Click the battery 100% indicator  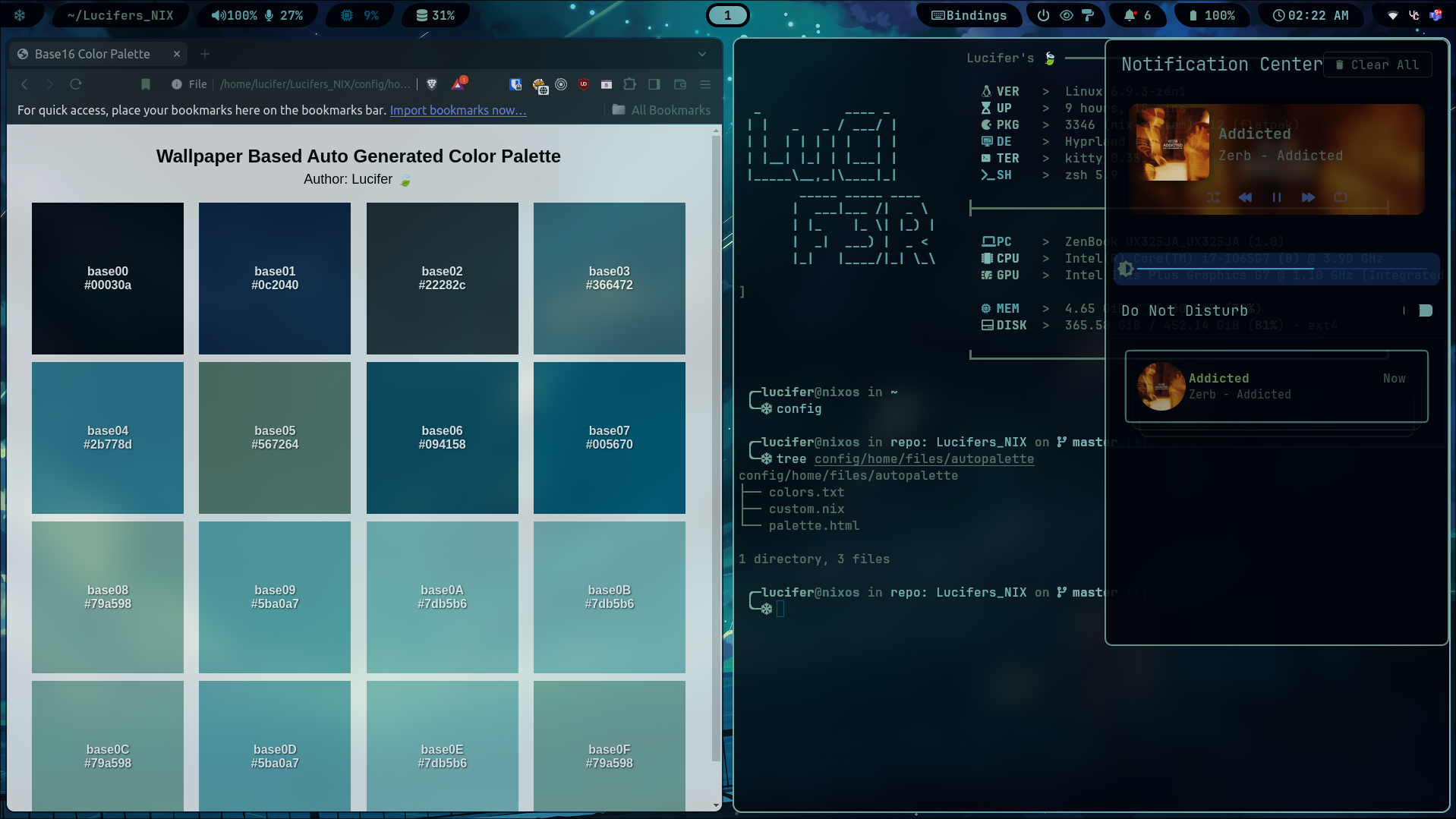coord(1212,15)
